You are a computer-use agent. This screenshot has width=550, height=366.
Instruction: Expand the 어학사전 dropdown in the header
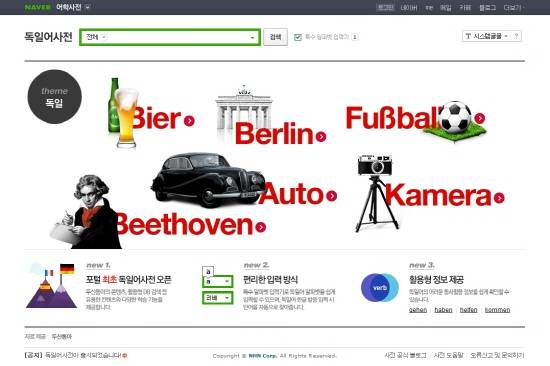[88, 7]
